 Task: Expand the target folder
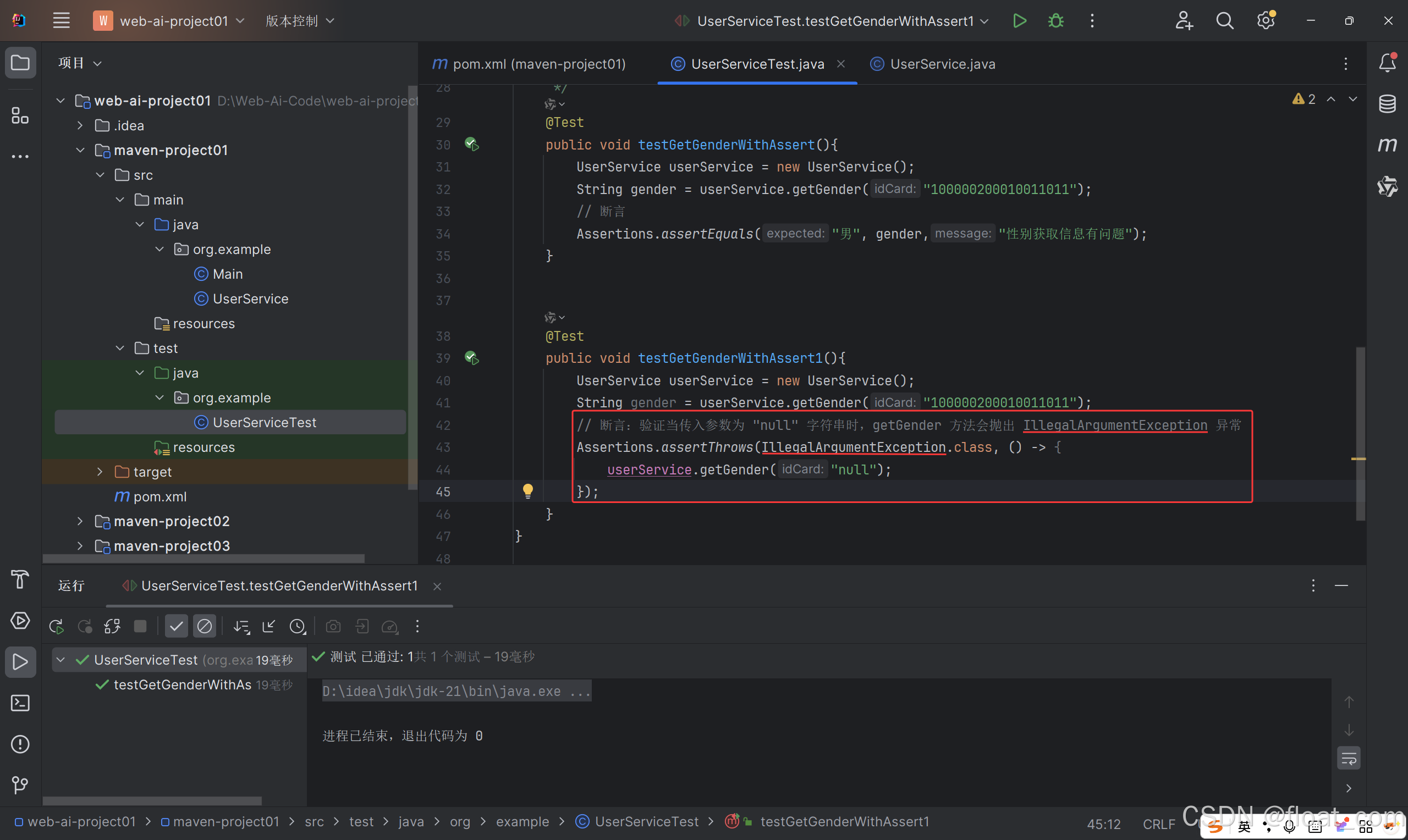click(100, 472)
